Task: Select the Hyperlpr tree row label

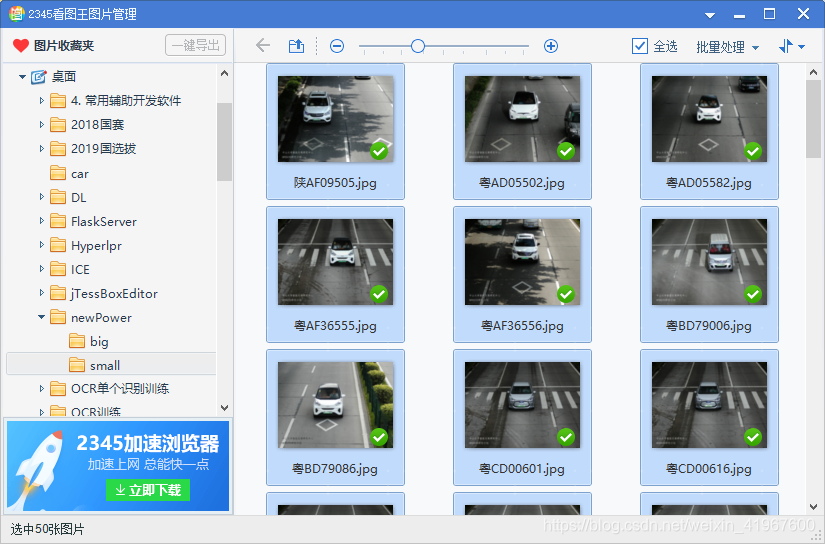Action: tap(96, 246)
